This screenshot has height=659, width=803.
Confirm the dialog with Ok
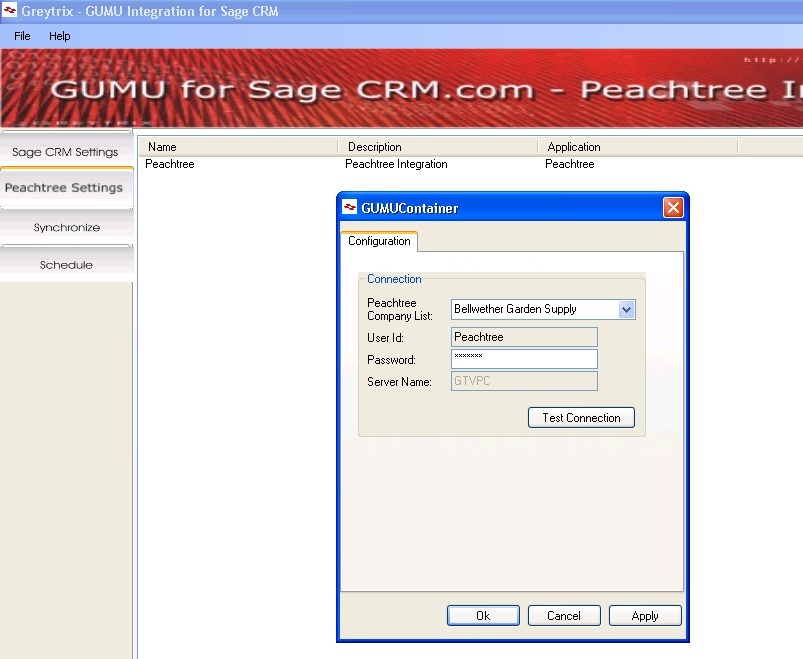(x=483, y=615)
